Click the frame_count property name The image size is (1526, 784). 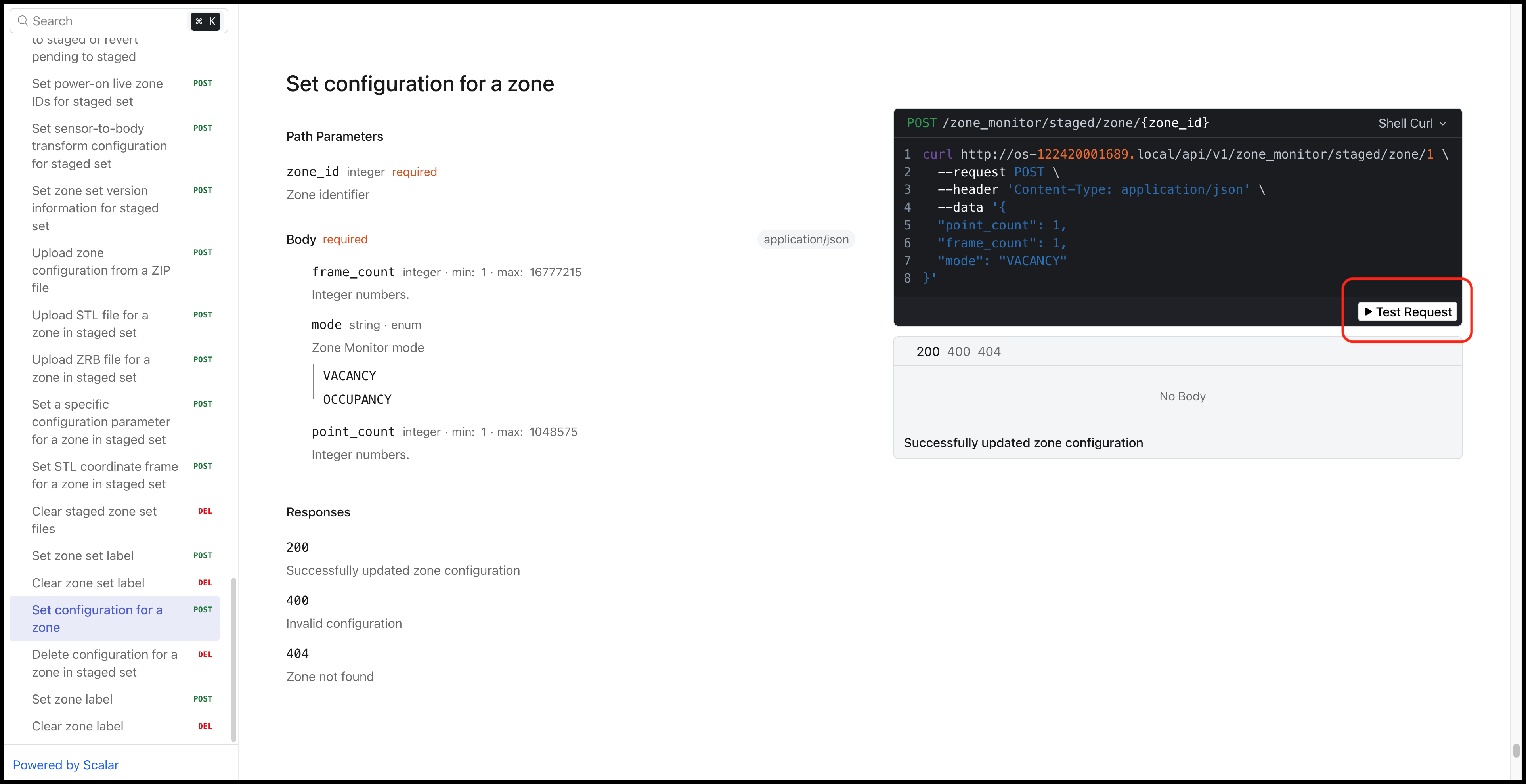click(353, 272)
